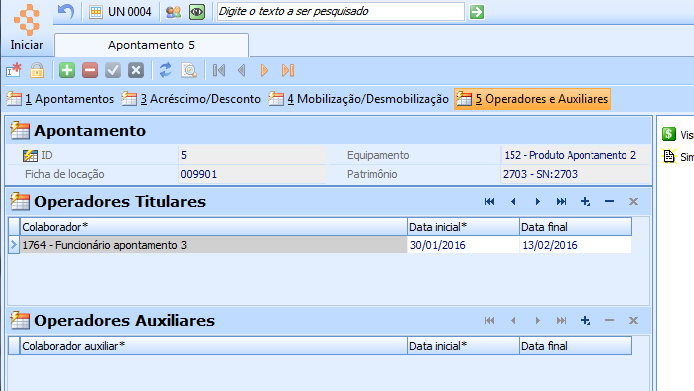The height and width of the screenshot is (391, 694).
Task: Toggle the eye visibility icon
Action: (x=197, y=12)
